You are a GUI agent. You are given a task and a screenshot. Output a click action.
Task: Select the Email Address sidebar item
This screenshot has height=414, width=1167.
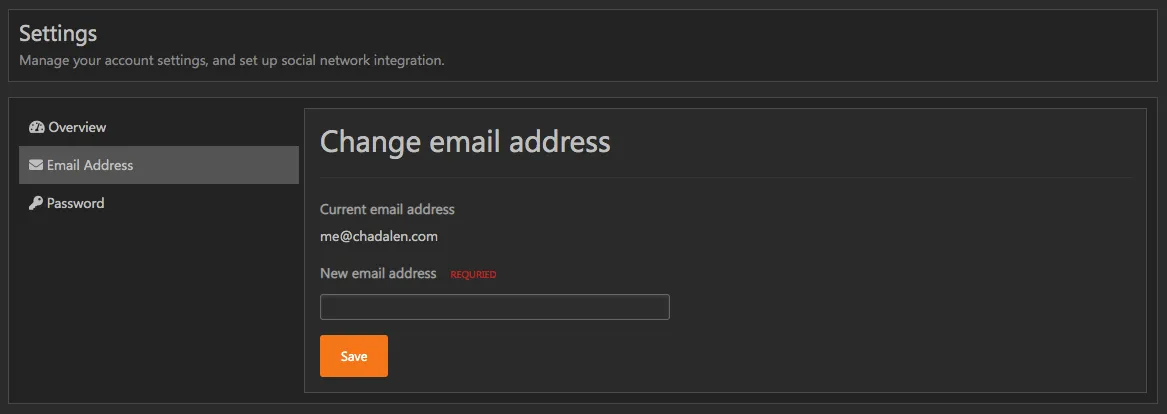tap(90, 165)
